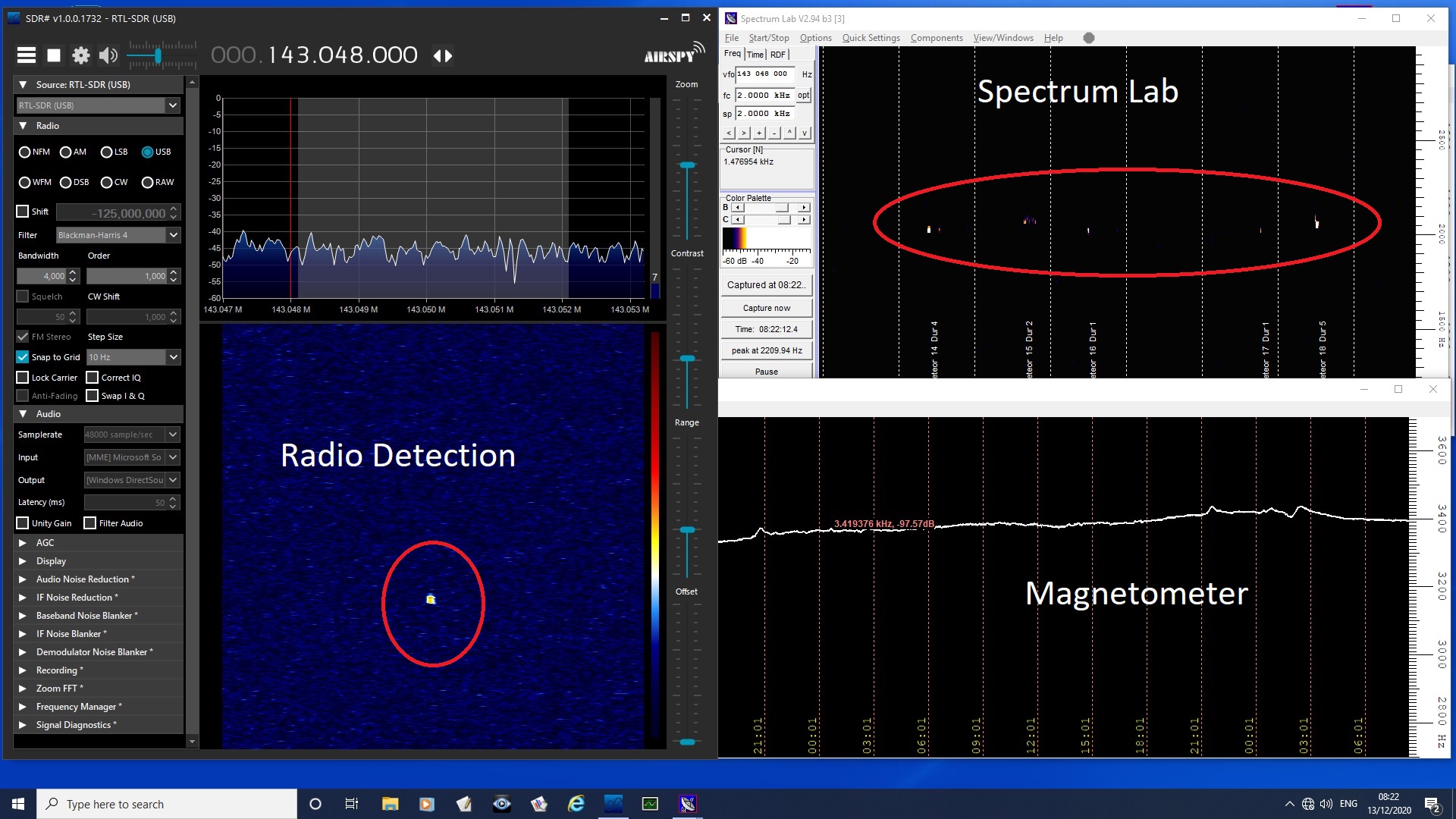Enable Correct IQ checkbox
1456x819 pixels.
tap(93, 378)
